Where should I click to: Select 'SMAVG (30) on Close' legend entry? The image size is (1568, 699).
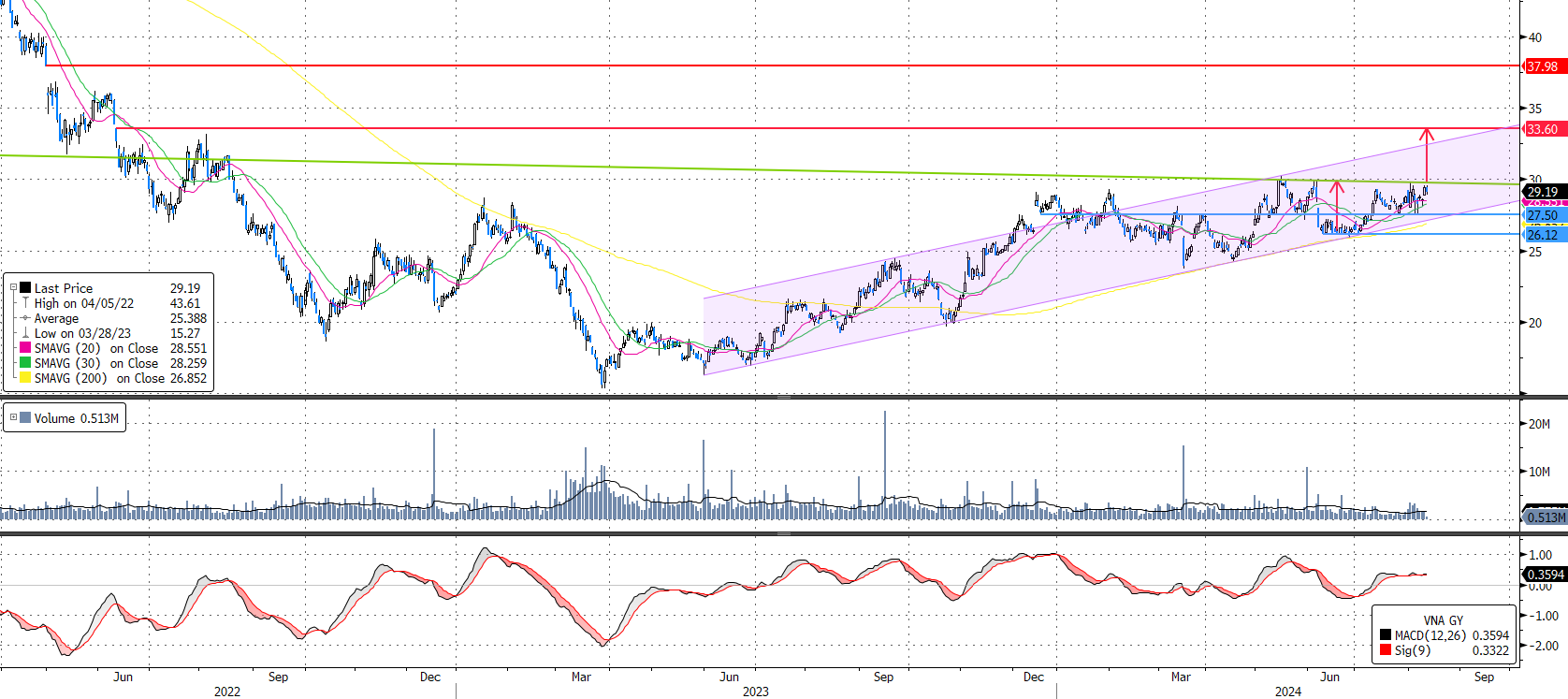point(96,363)
